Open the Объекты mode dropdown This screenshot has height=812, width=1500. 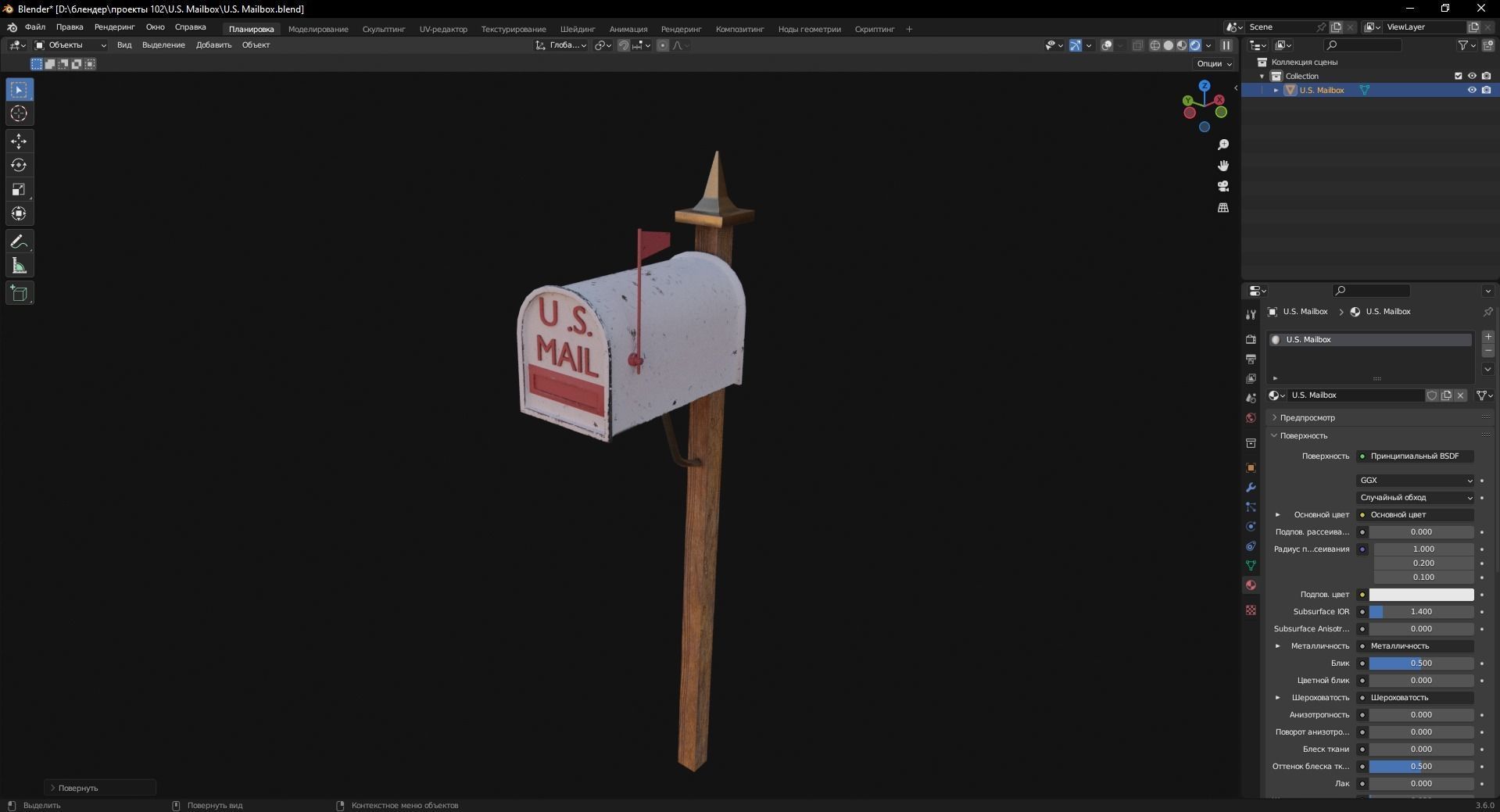tap(70, 45)
